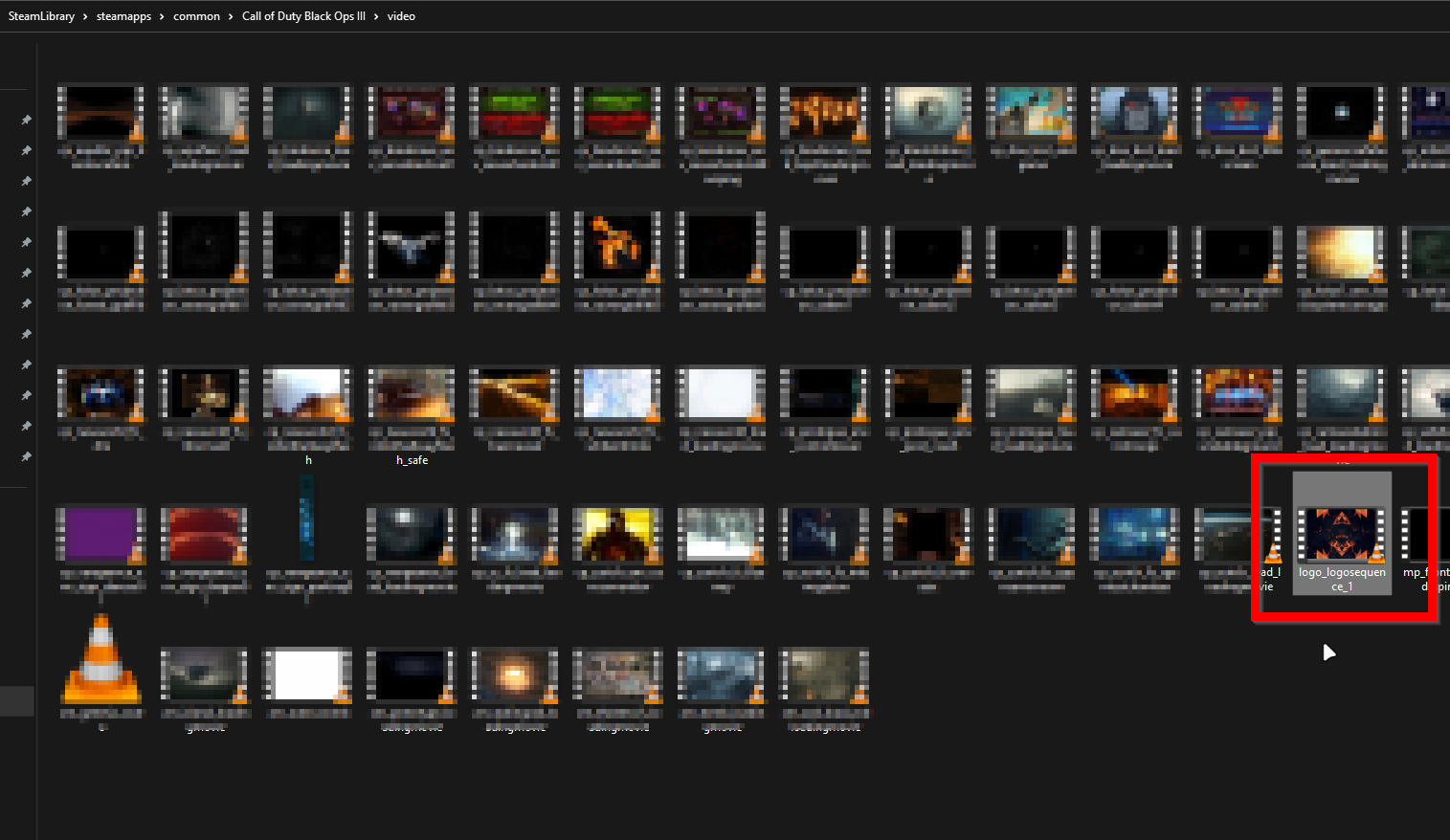The height and width of the screenshot is (840, 1450).
Task: Select the yellow and black video thumbnail
Action: (617, 534)
